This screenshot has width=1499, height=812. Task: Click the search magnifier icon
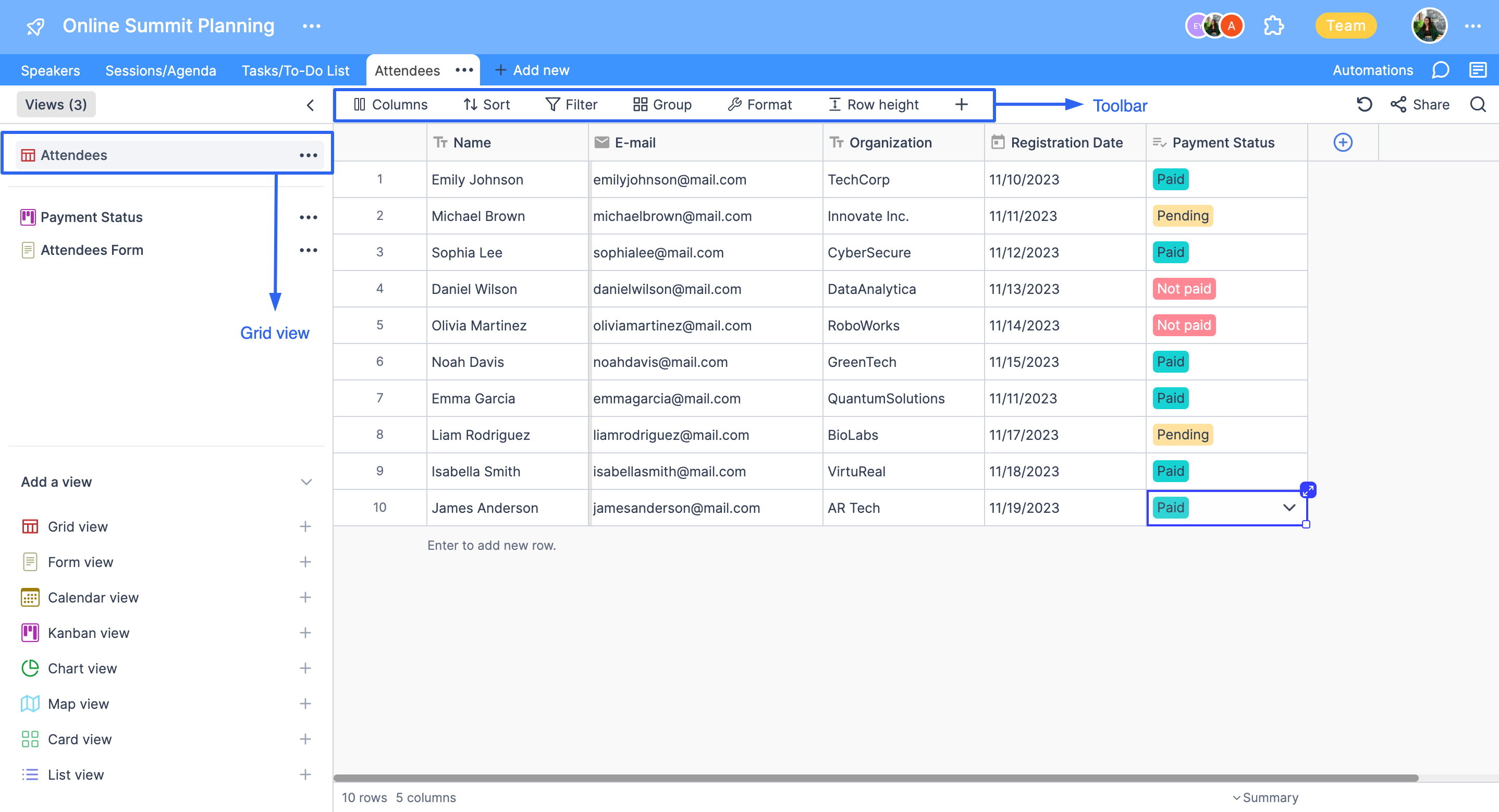tap(1478, 105)
